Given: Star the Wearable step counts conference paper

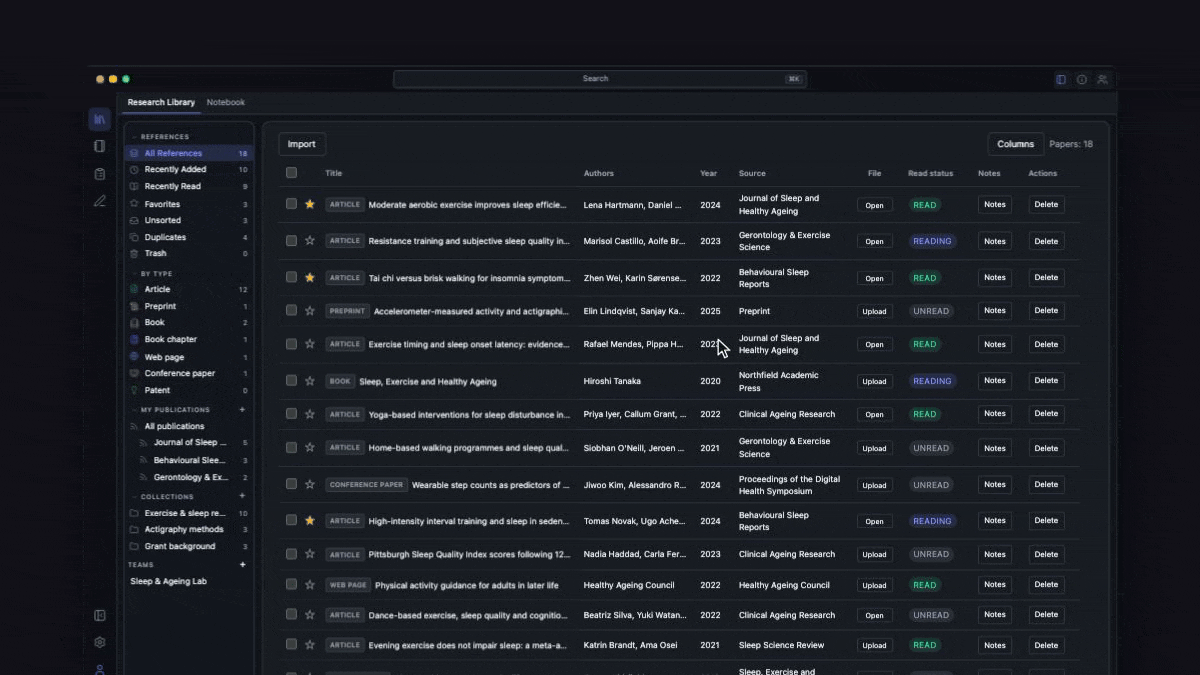Looking at the screenshot, I should pyautogui.click(x=310, y=484).
